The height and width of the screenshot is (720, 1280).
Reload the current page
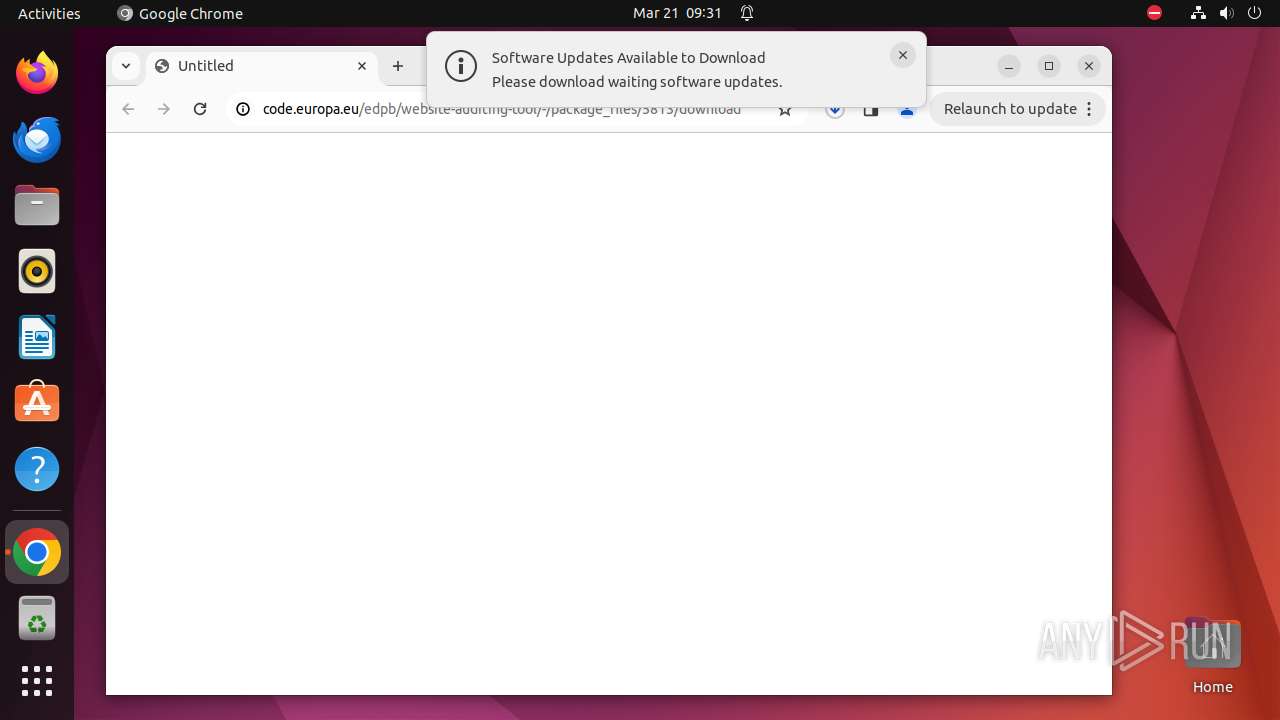[200, 109]
